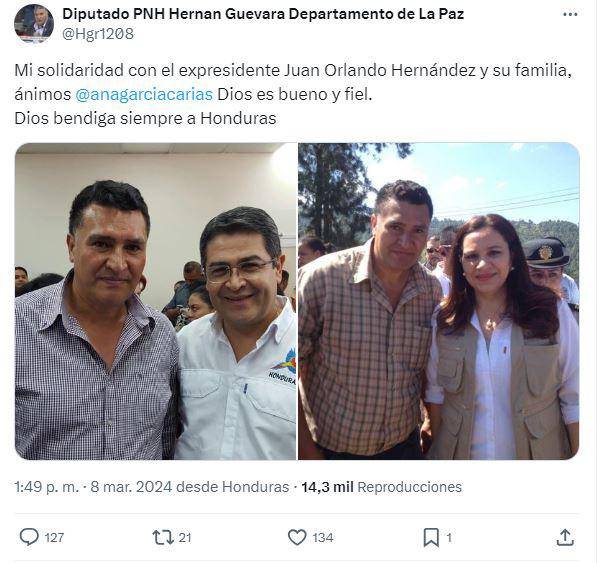Click the post text about Juan Orlando Hernández

(293, 94)
